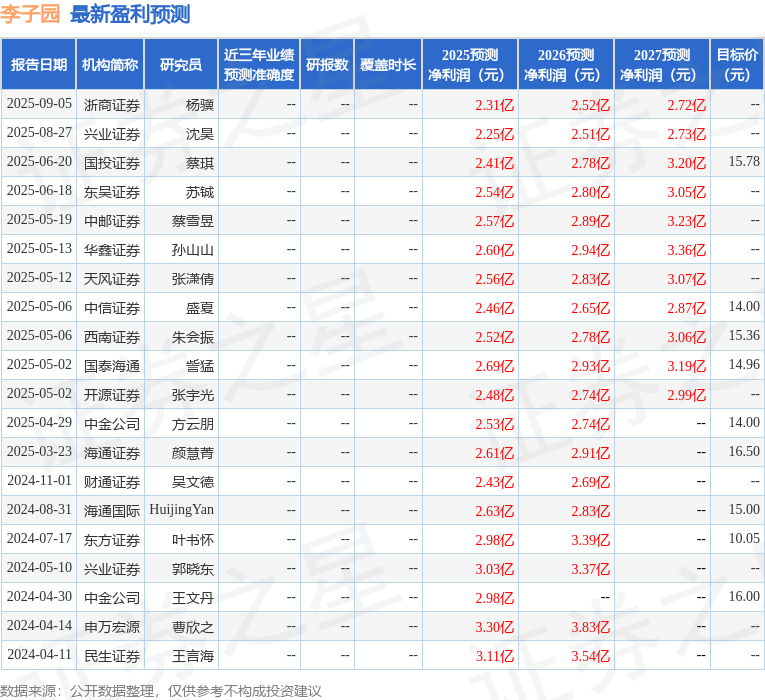Click researcher name 沈昊
This screenshot has width=765, height=700.
click(200, 134)
